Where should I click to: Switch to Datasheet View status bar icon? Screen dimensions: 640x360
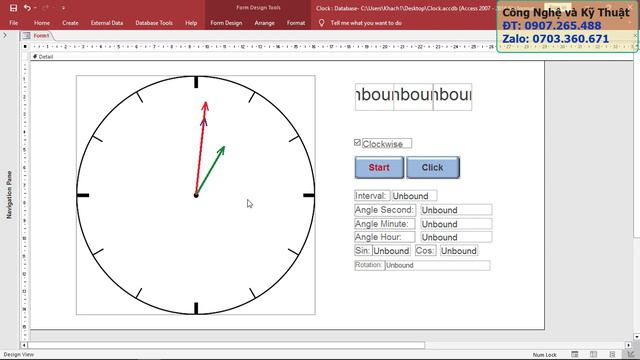(x=593, y=354)
